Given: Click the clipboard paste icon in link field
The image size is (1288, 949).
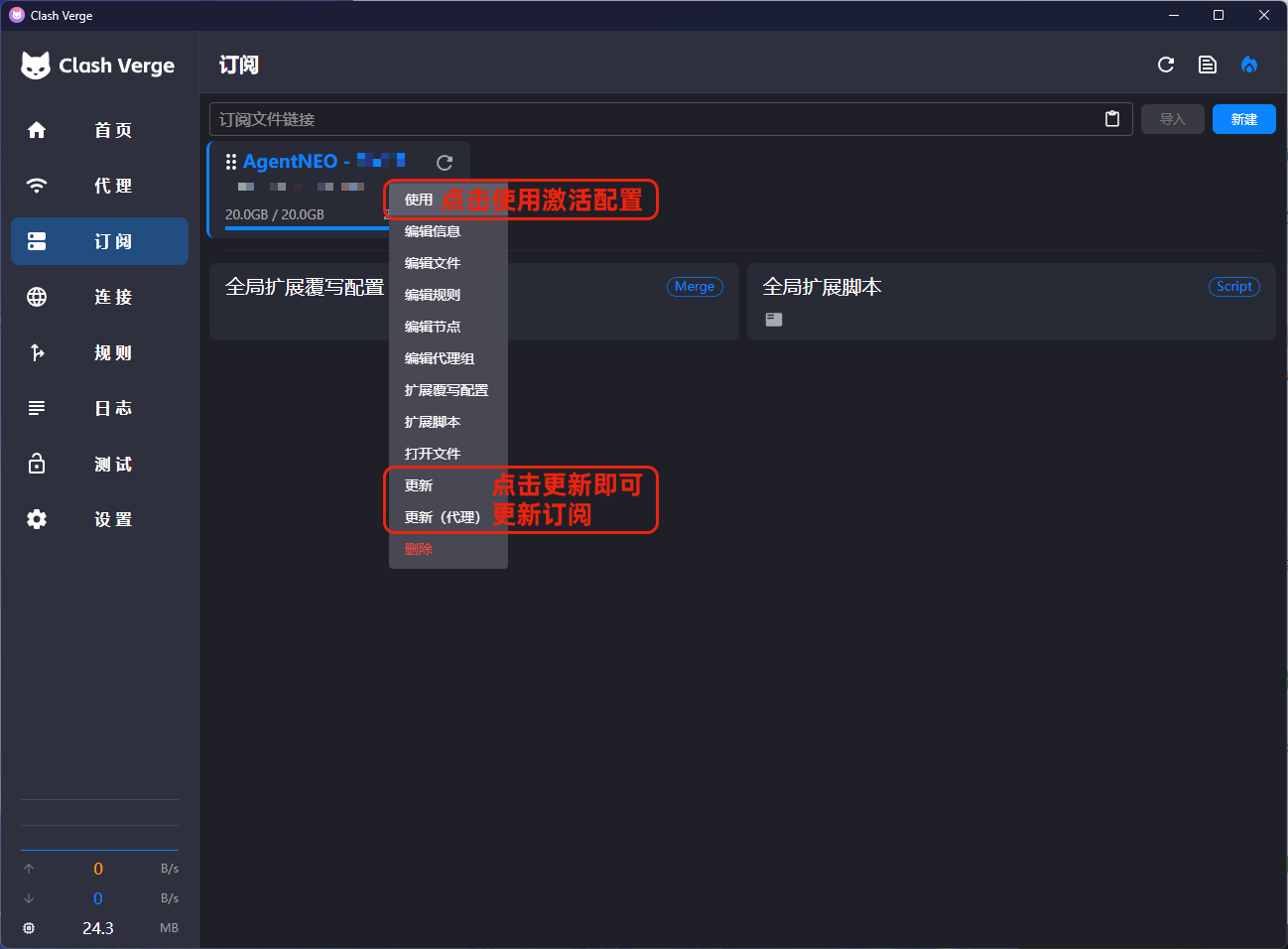Looking at the screenshot, I should 1112,119.
